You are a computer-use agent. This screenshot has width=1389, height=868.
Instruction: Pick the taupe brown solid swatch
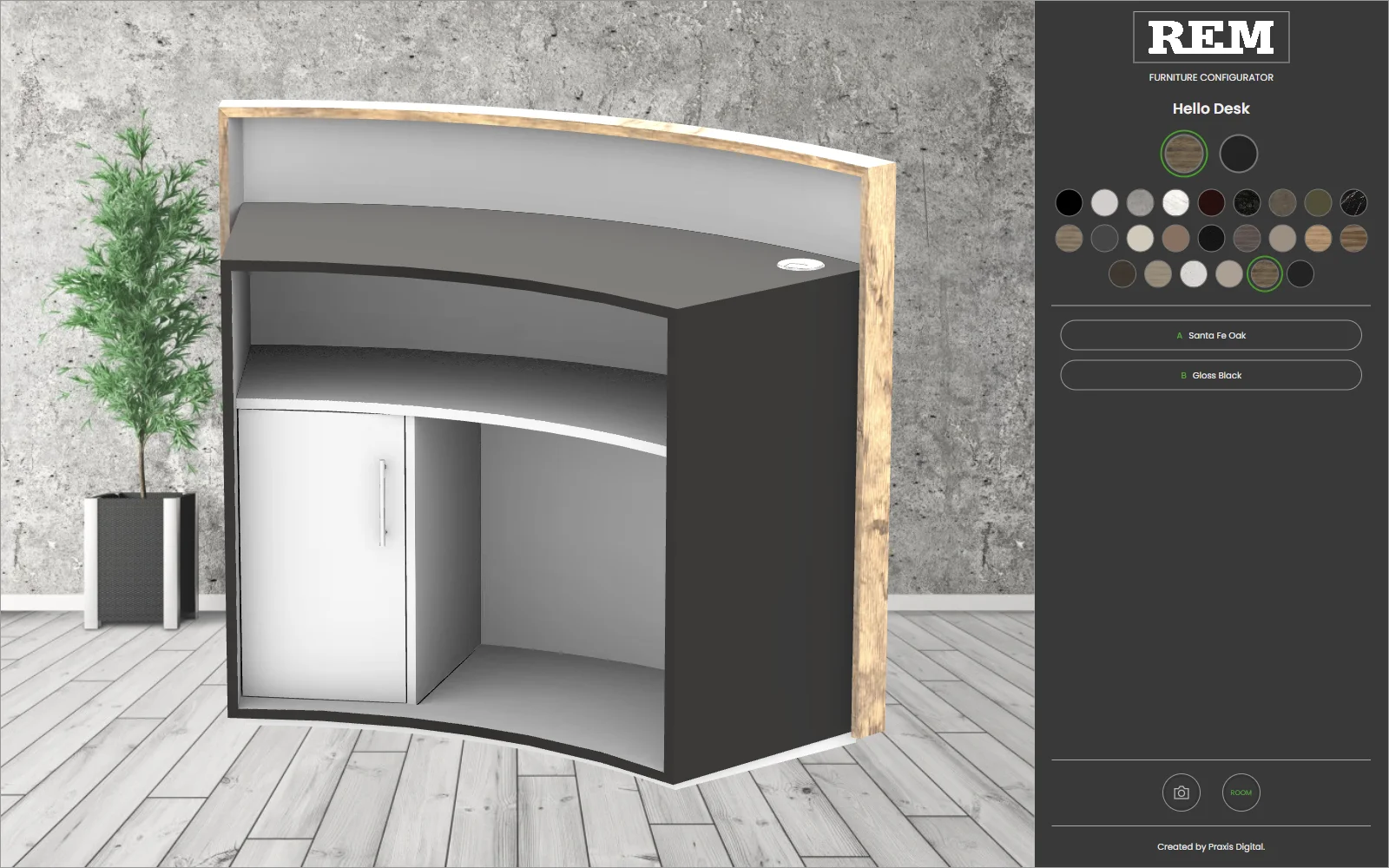[x=1175, y=238]
